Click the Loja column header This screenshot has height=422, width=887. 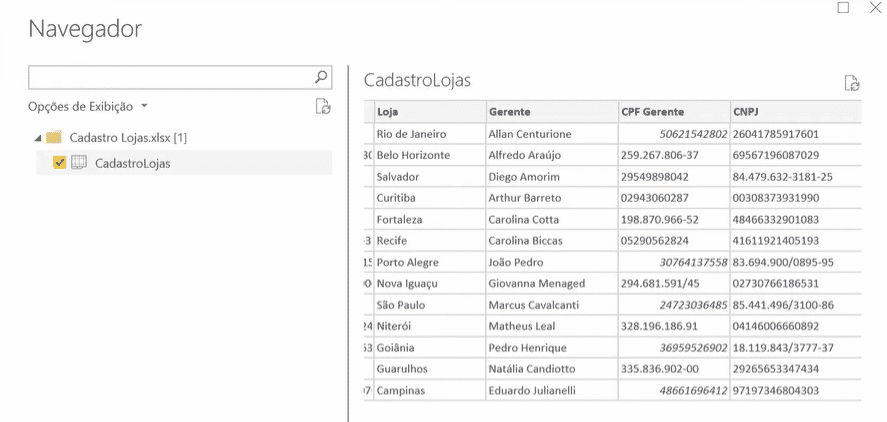[x=430, y=112]
